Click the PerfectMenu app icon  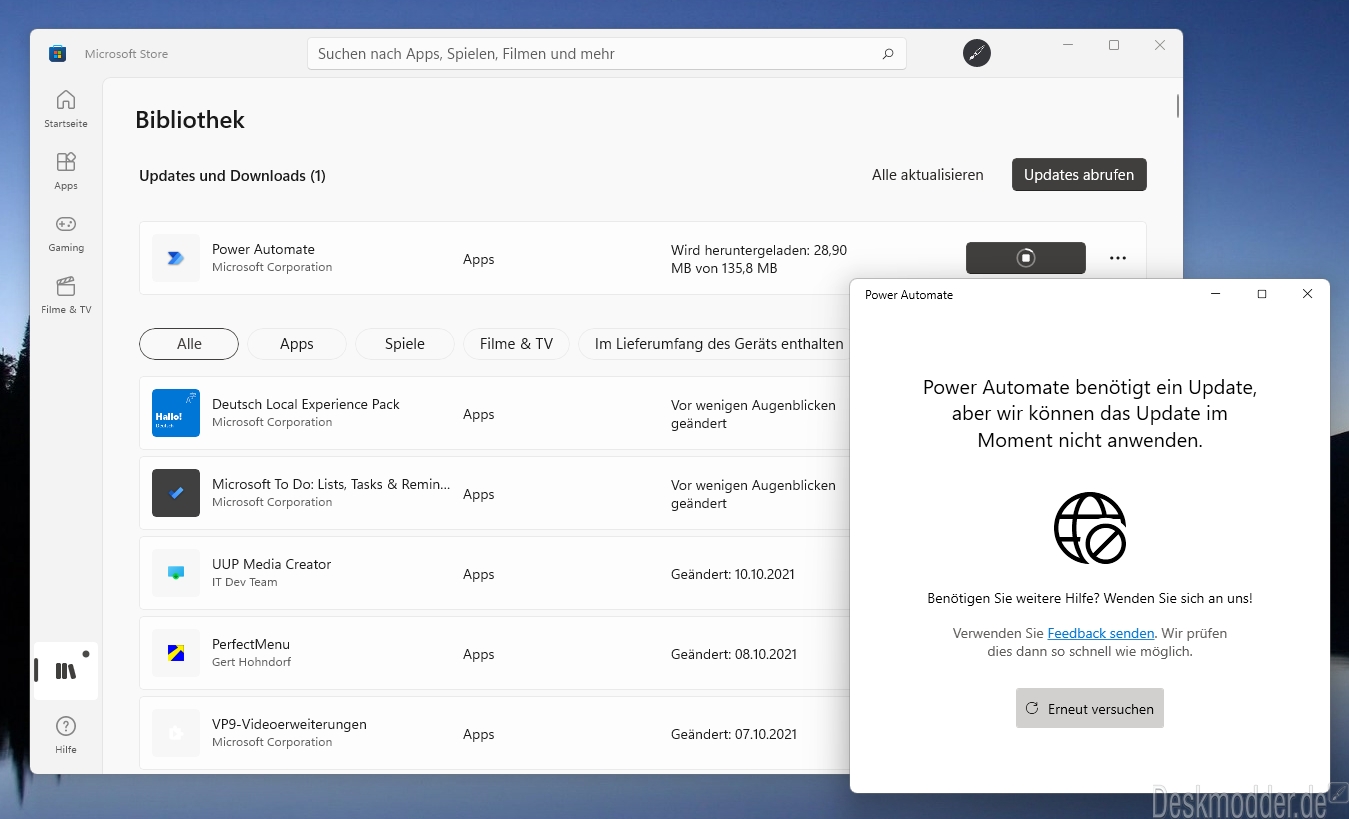coord(176,653)
